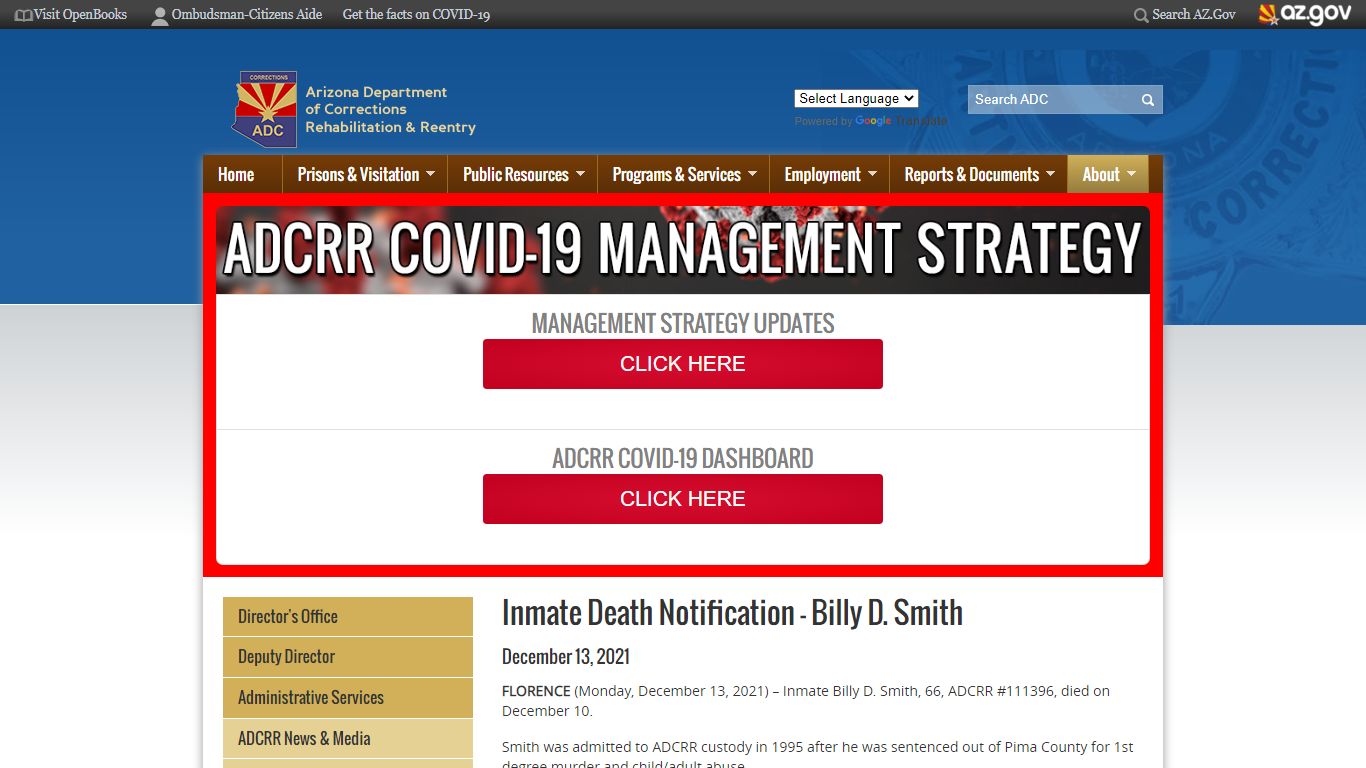1366x768 pixels.
Task: Click the Ombudsman person icon
Action: click(160, 15)
